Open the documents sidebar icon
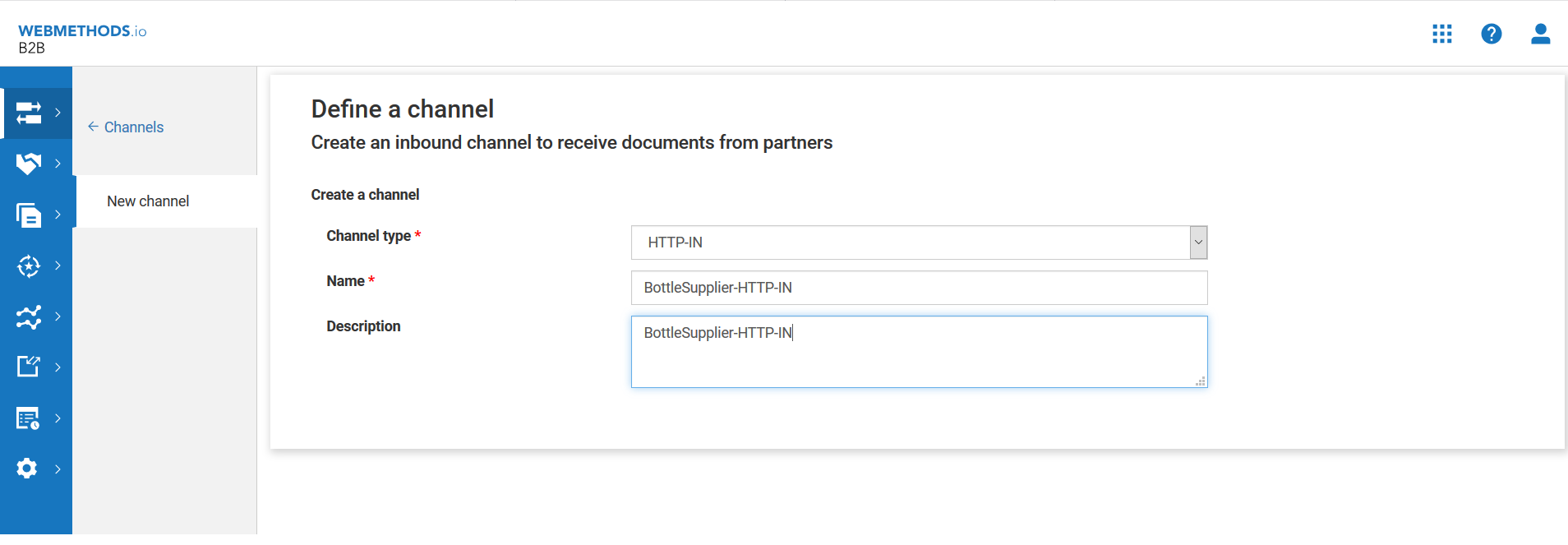 29,215
